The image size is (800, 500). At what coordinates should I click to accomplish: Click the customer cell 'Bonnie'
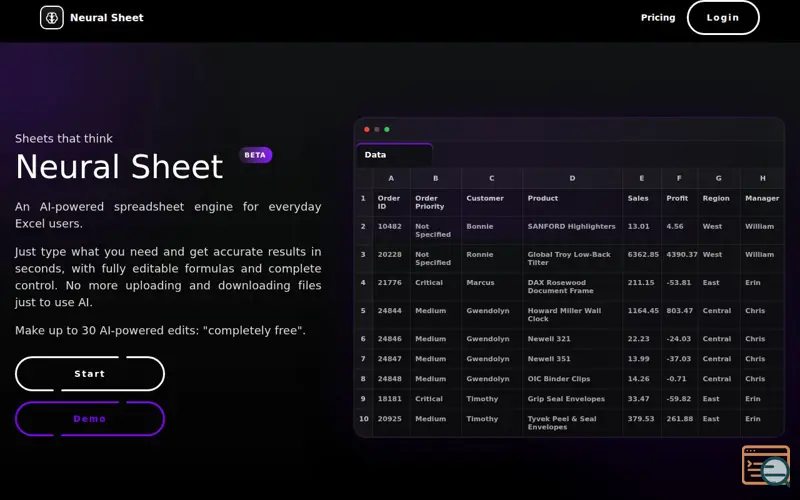(x=492, y=231)
